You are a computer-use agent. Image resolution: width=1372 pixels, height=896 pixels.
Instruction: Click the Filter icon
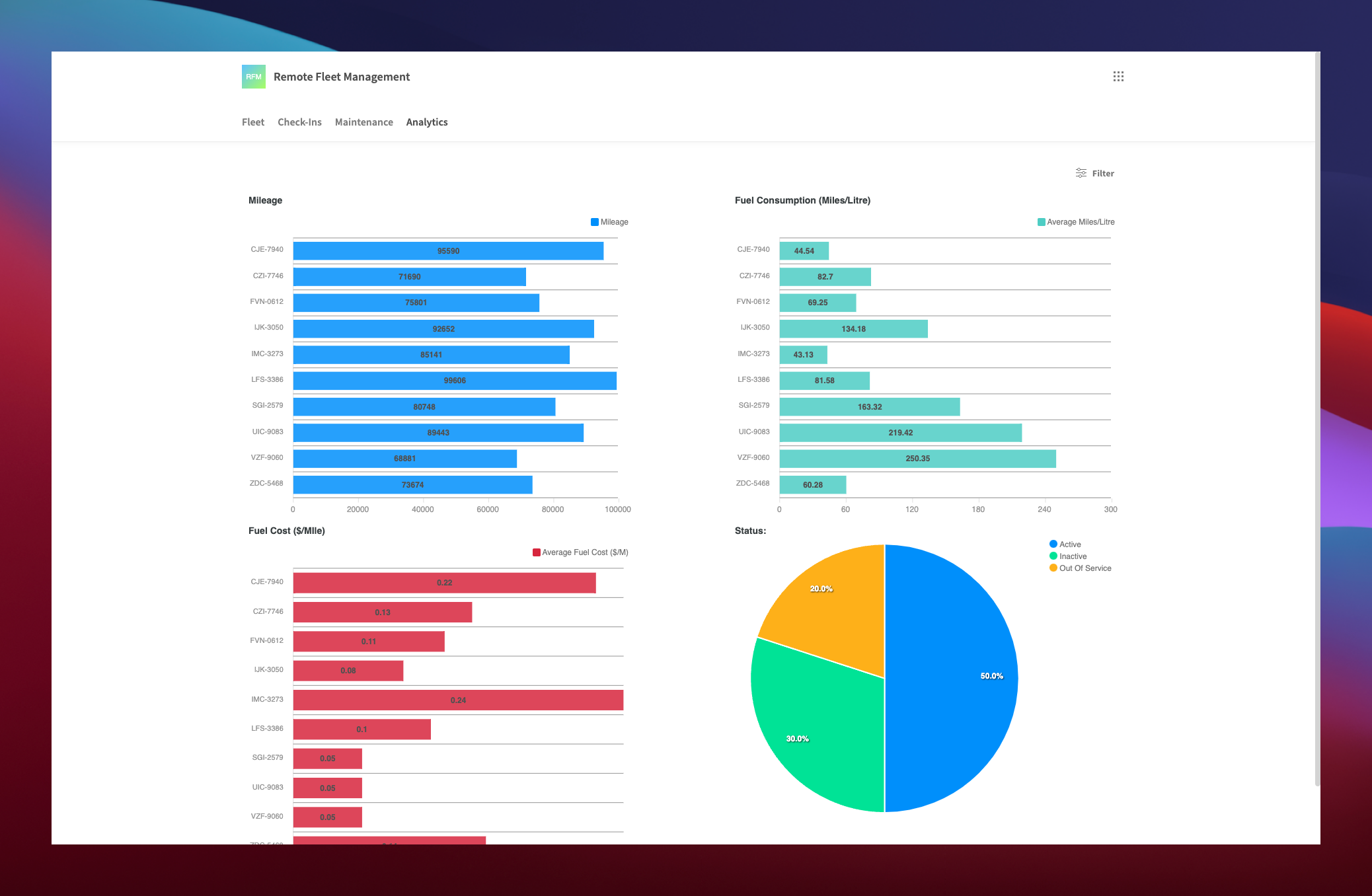(1081, 172)
